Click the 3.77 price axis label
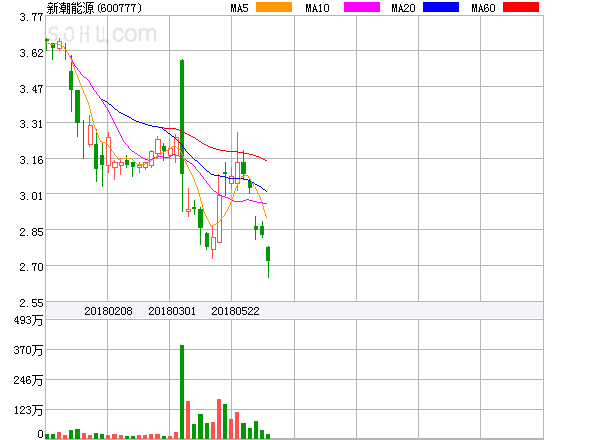 tap(31, 17)
